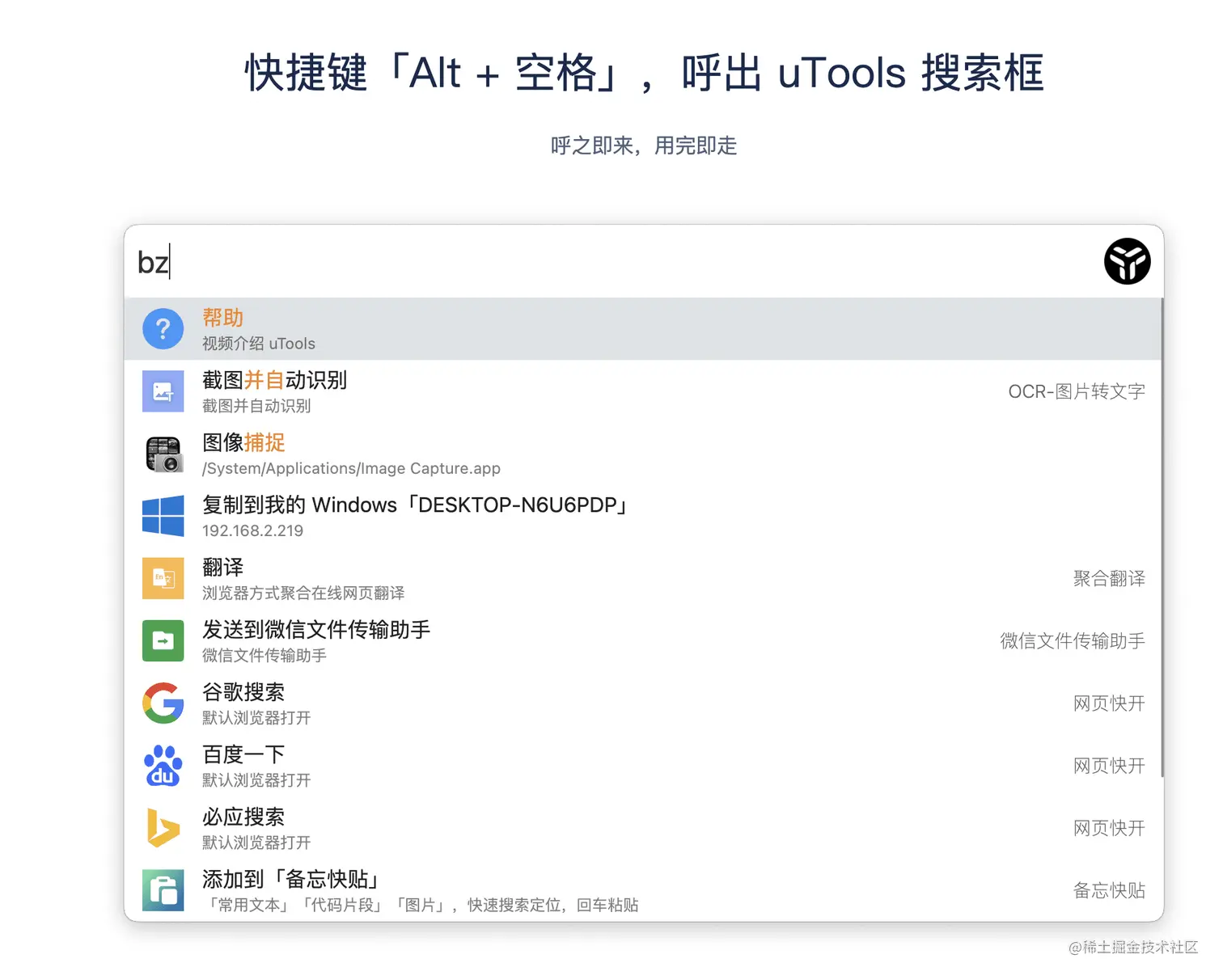Screen dimensions: 1223x980
Task: Click 截图并自动识别 grey subtitle text
Action: coord(256,406)
